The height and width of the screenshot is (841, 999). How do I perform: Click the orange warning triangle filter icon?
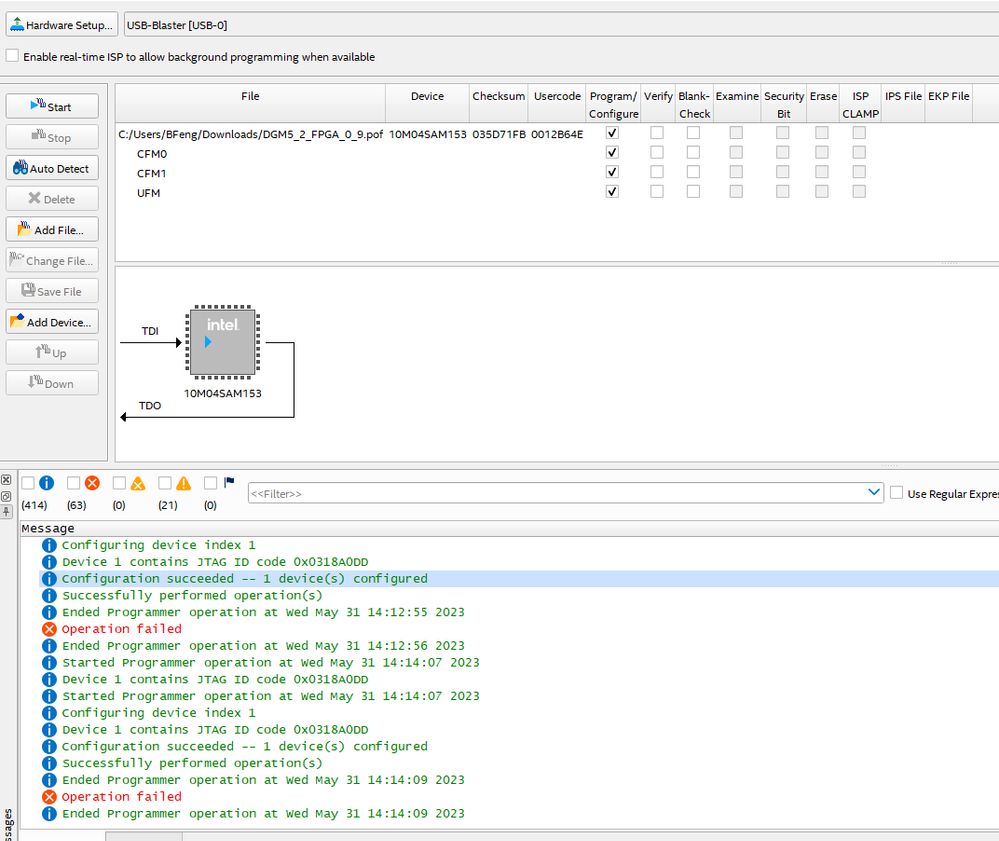coord(183,483)
